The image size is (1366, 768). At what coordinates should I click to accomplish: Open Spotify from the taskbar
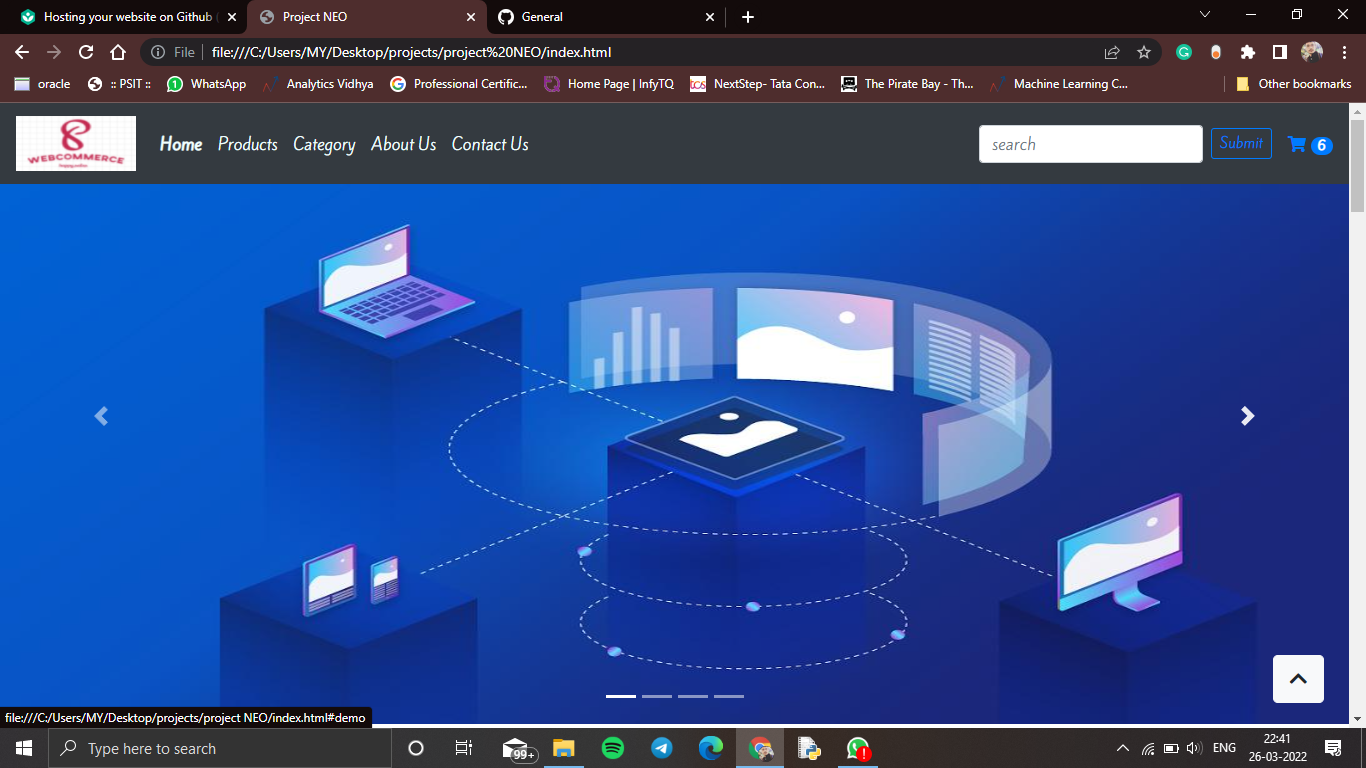[x=613, y=748]
